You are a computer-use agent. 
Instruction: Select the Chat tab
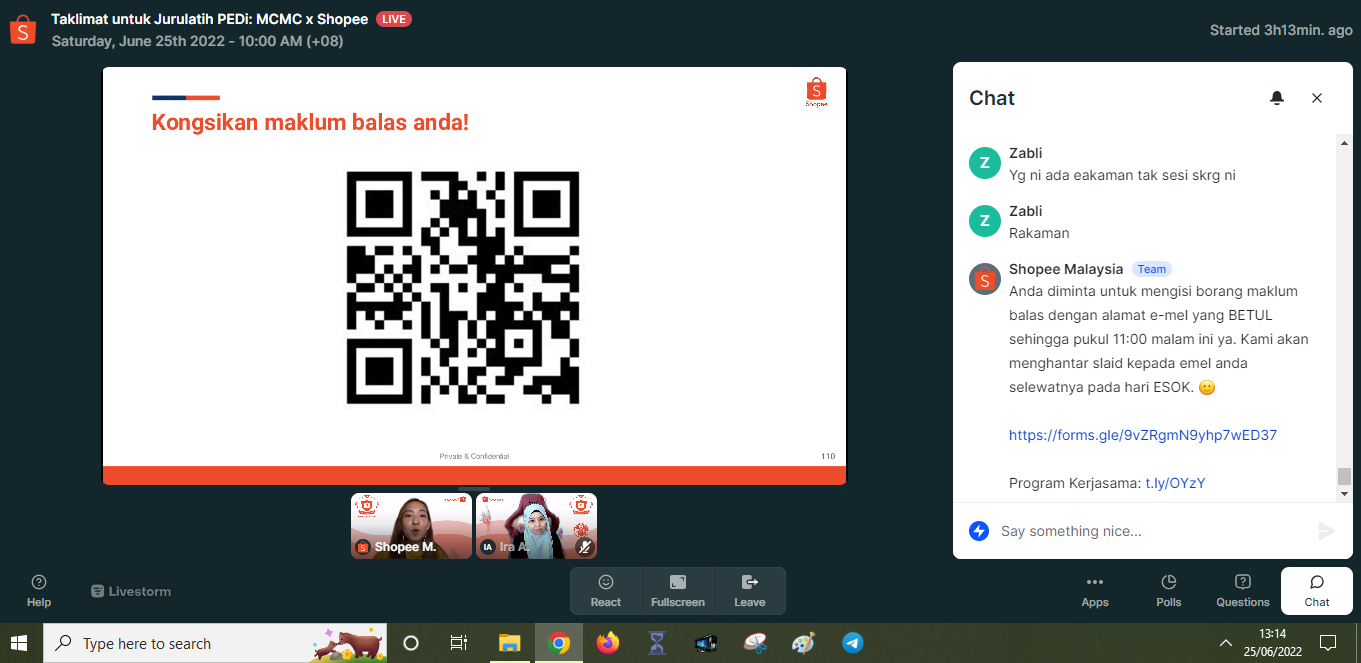tap(1317, 590)
